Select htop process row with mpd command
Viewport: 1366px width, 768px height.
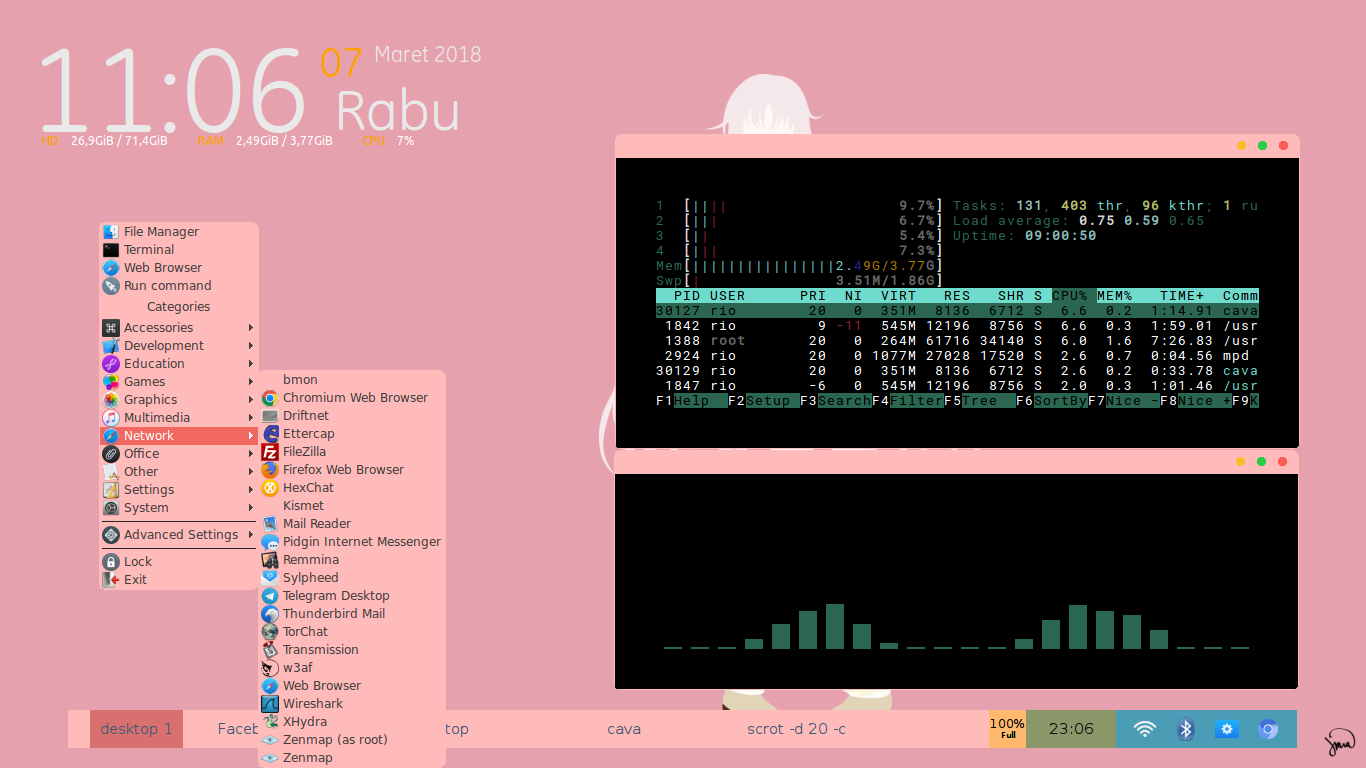pos(957,356)
